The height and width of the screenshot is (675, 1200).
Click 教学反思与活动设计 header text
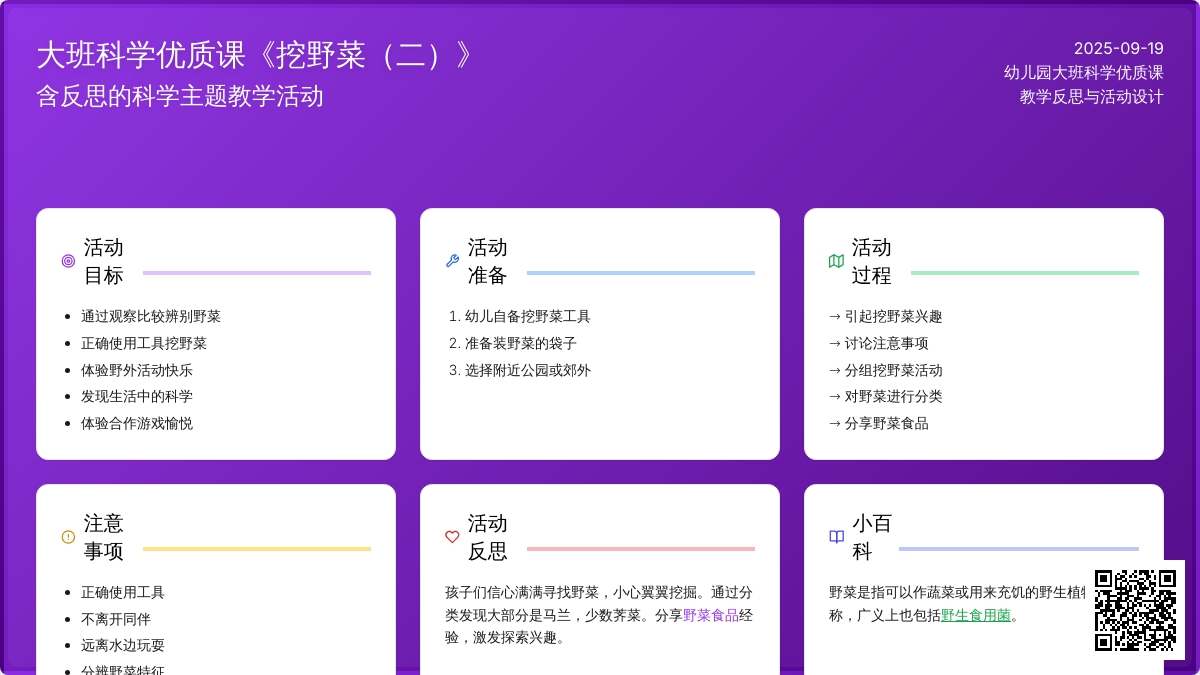[1091, 97]
